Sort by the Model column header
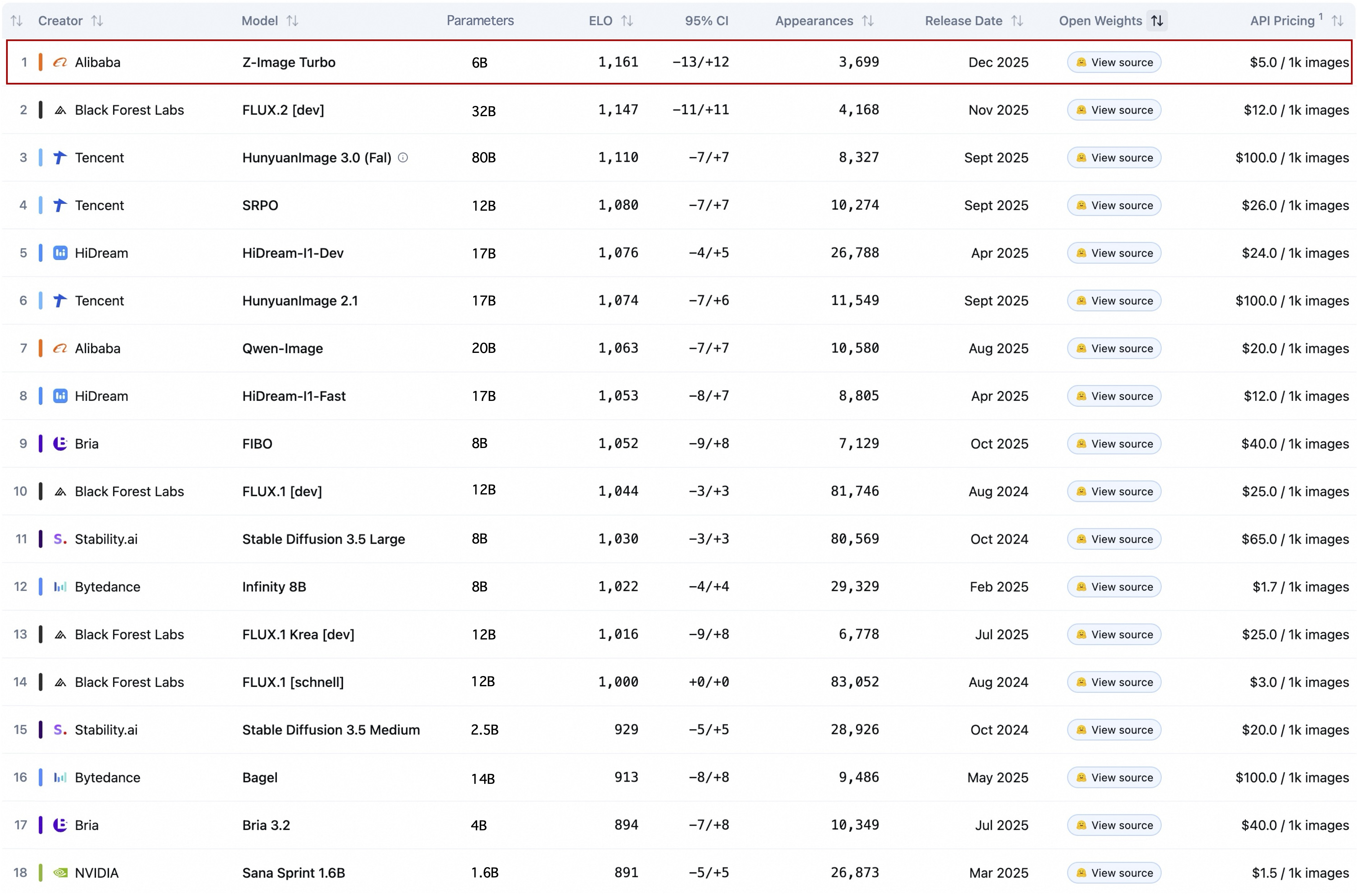 point(292,21)
